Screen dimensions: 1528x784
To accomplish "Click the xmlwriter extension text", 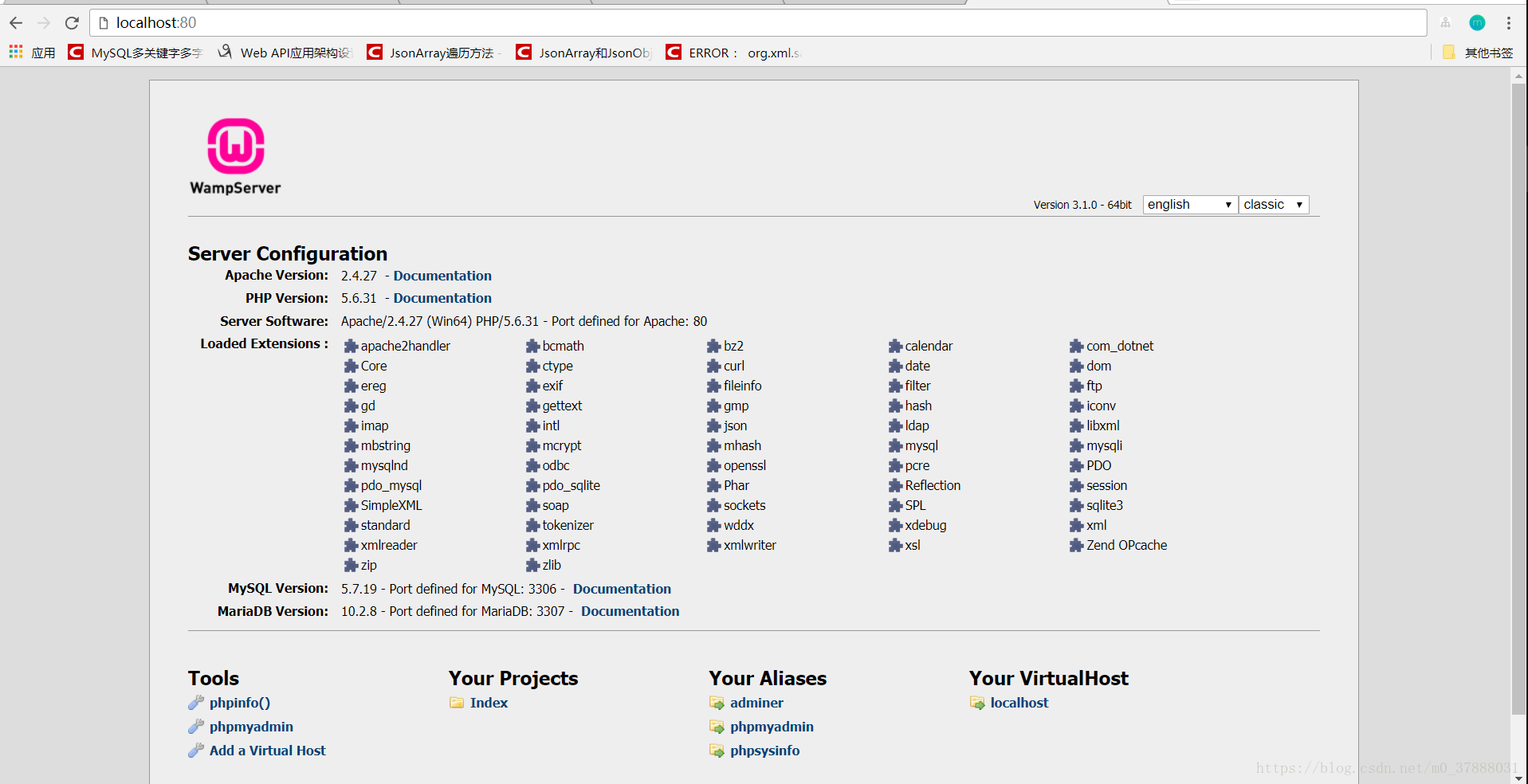I will 750,545.
